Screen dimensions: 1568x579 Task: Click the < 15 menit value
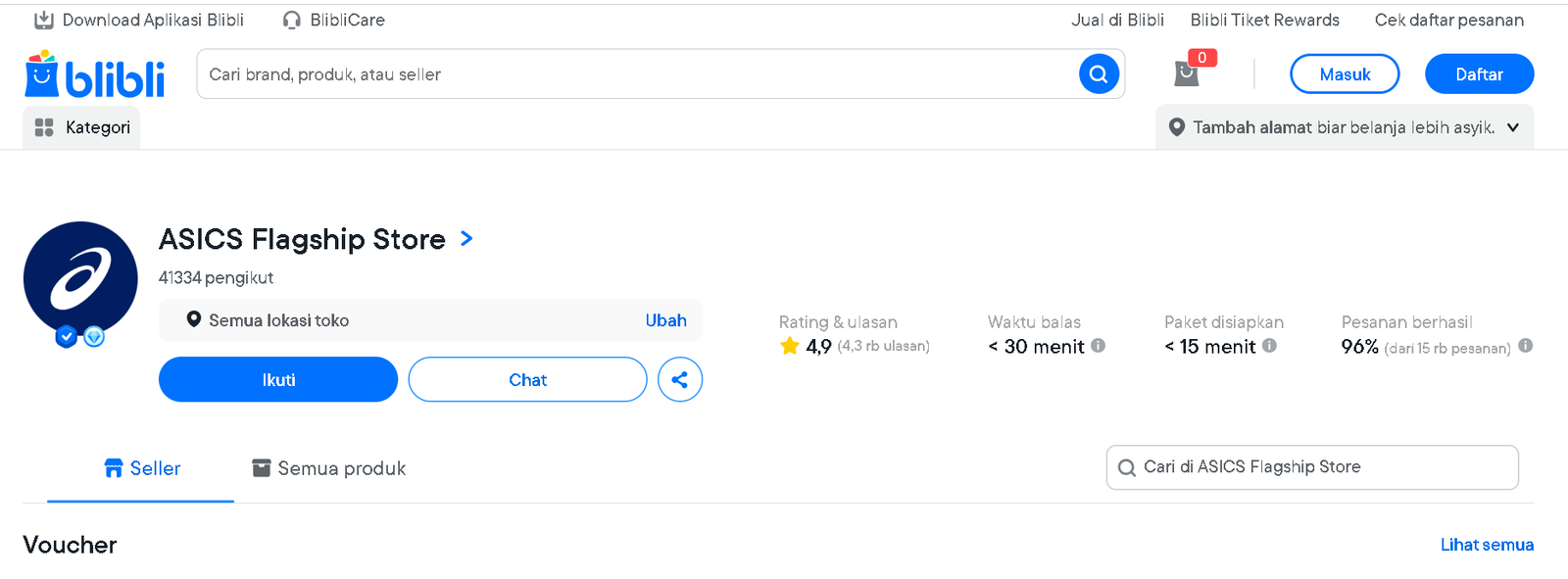click(x=1209, y=347)
